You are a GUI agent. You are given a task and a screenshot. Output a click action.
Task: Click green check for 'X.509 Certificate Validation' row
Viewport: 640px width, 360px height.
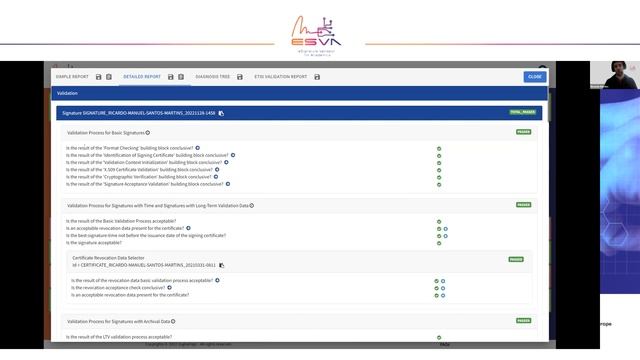coord(439,170)
